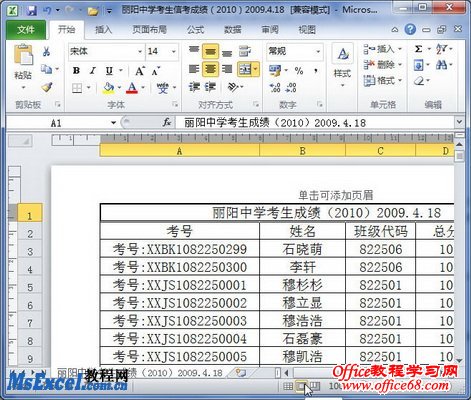Viewport: 471px width, 400px height.
Task: Click header area 单击可添加页眉
Action: (x=335, y=195)
